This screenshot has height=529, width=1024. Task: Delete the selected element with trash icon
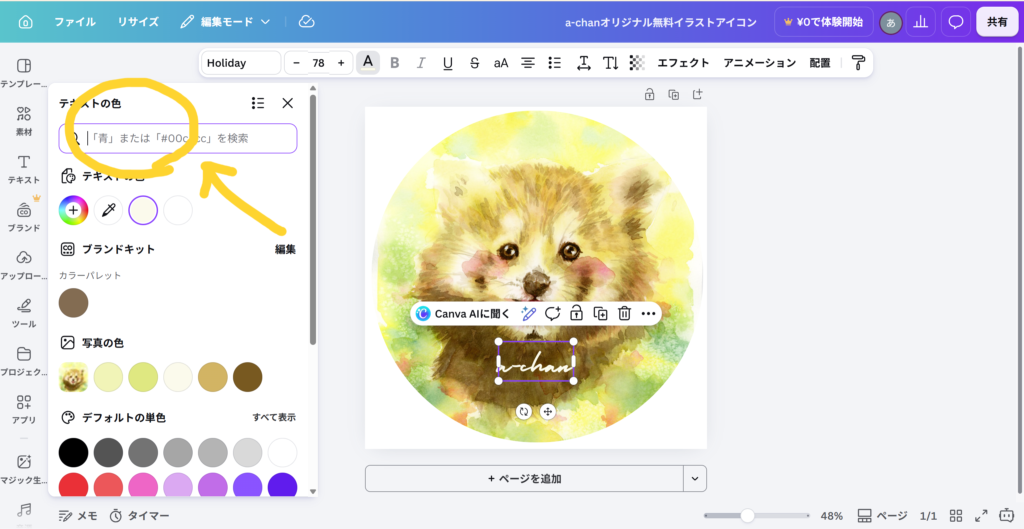coord(624,313)
